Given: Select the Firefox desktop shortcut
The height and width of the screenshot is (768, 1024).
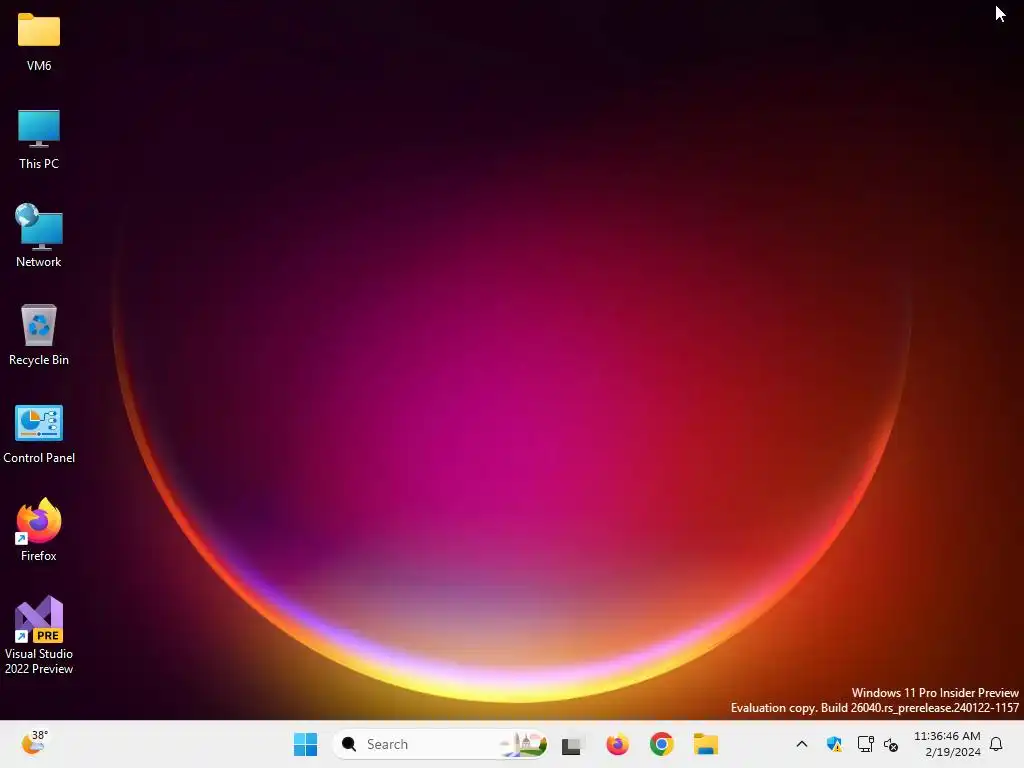Looking at the screenshot, I should coord(39,530).
